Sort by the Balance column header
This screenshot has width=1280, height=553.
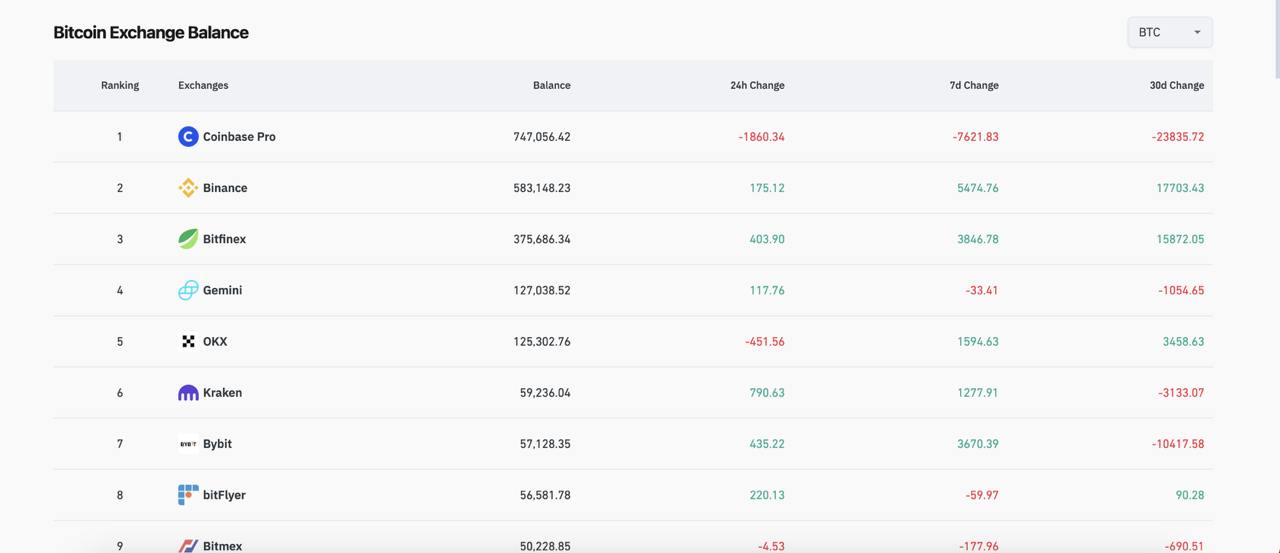(x=552, y=85)
